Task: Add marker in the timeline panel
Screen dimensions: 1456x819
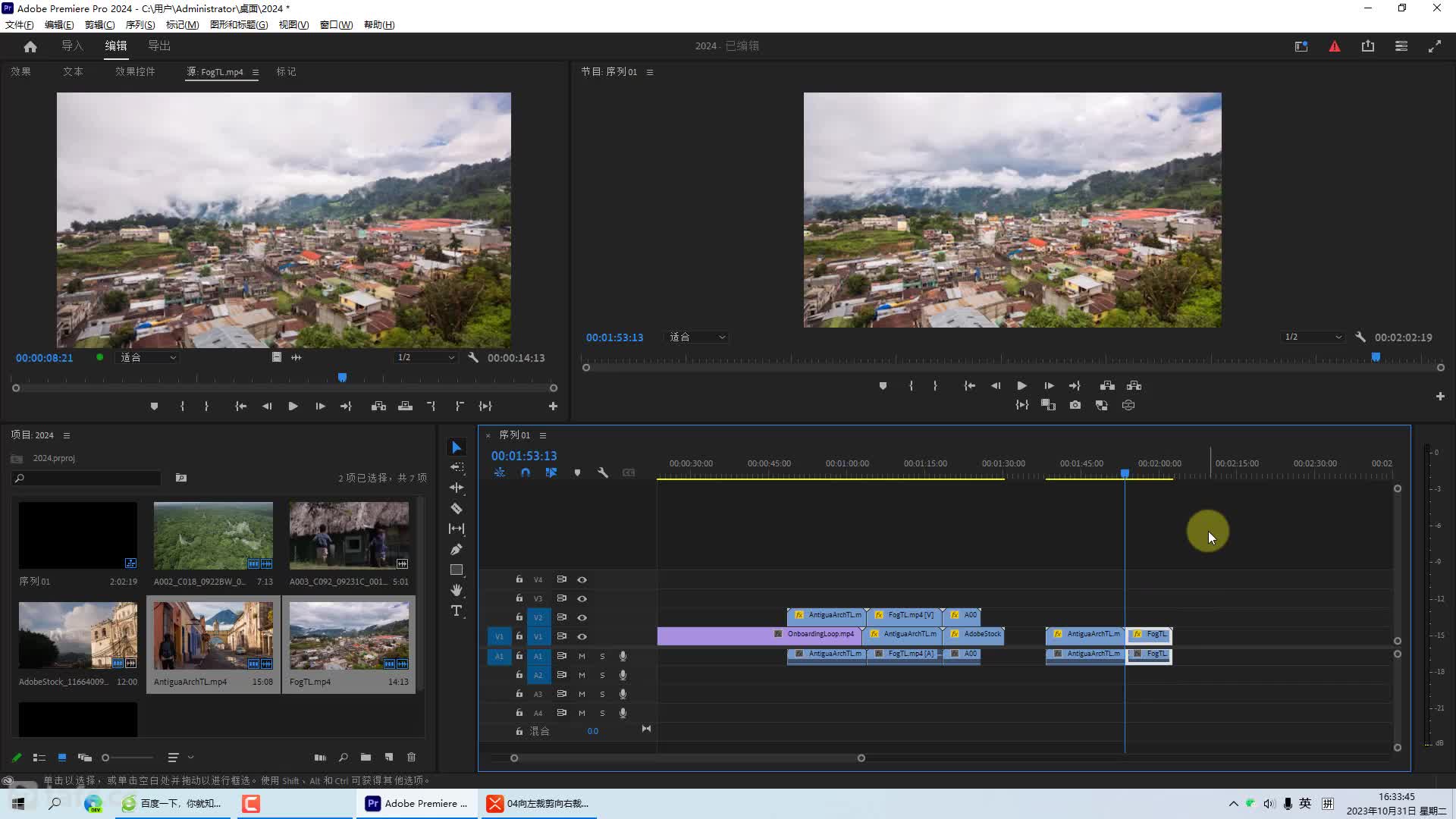Action: click(577, 472)
